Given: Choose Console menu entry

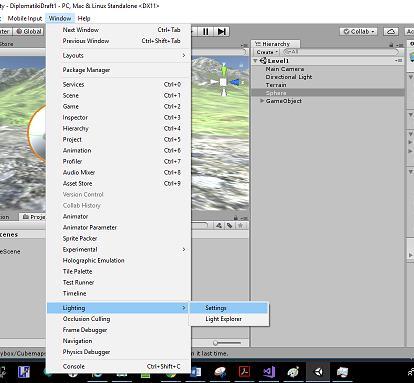Looking at the screenshot, I should point(119,366).
